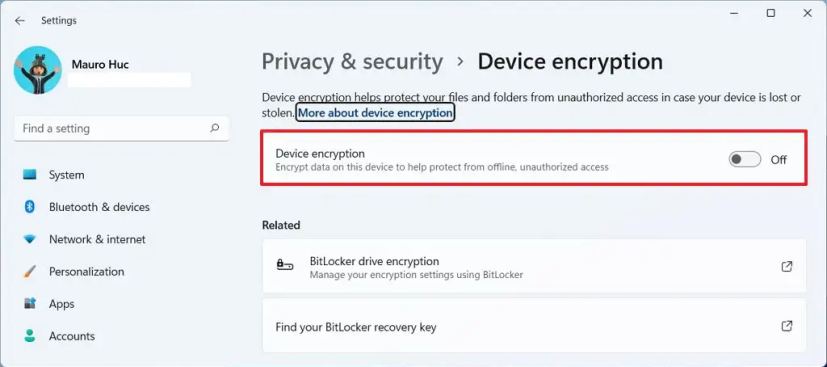Click the back arrow in Settings
This screenshot has height=367, width=827.
coord(20,21)
